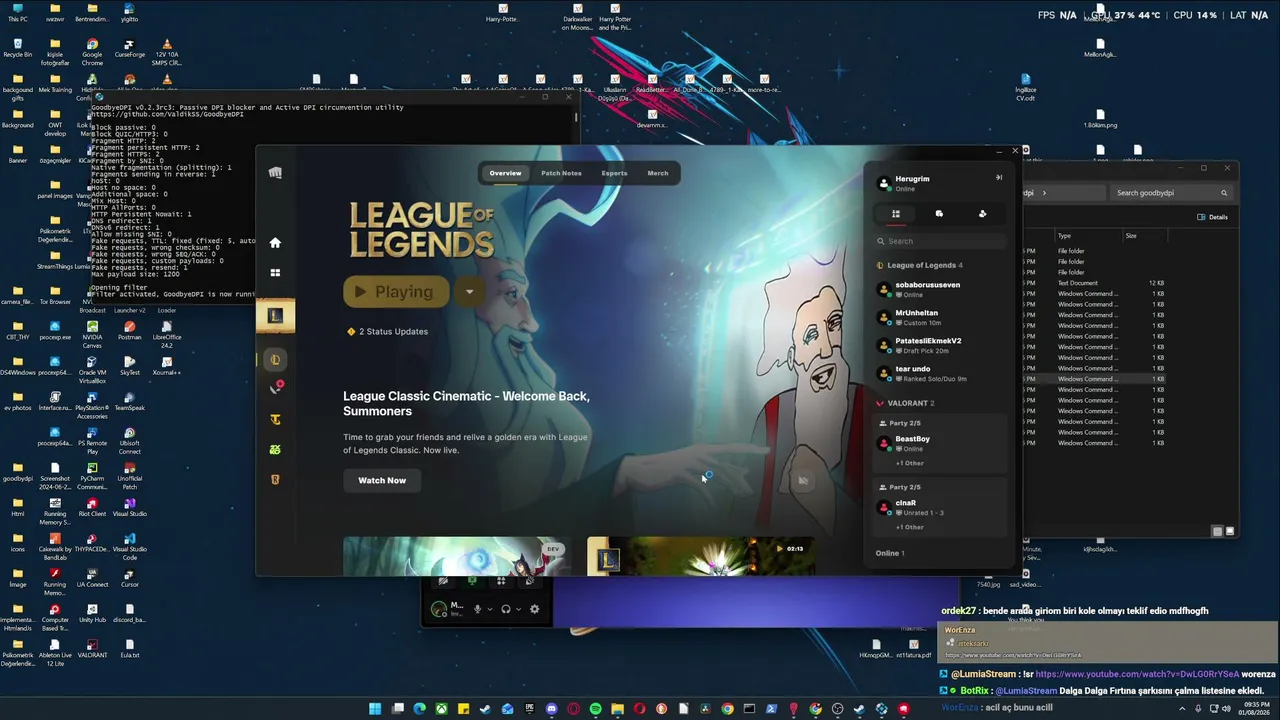Viewport: 1280px width, 720px height.
Task: Focus the Search goodbydpi box in File Explorer
Action: click(x=1170, y=193)
